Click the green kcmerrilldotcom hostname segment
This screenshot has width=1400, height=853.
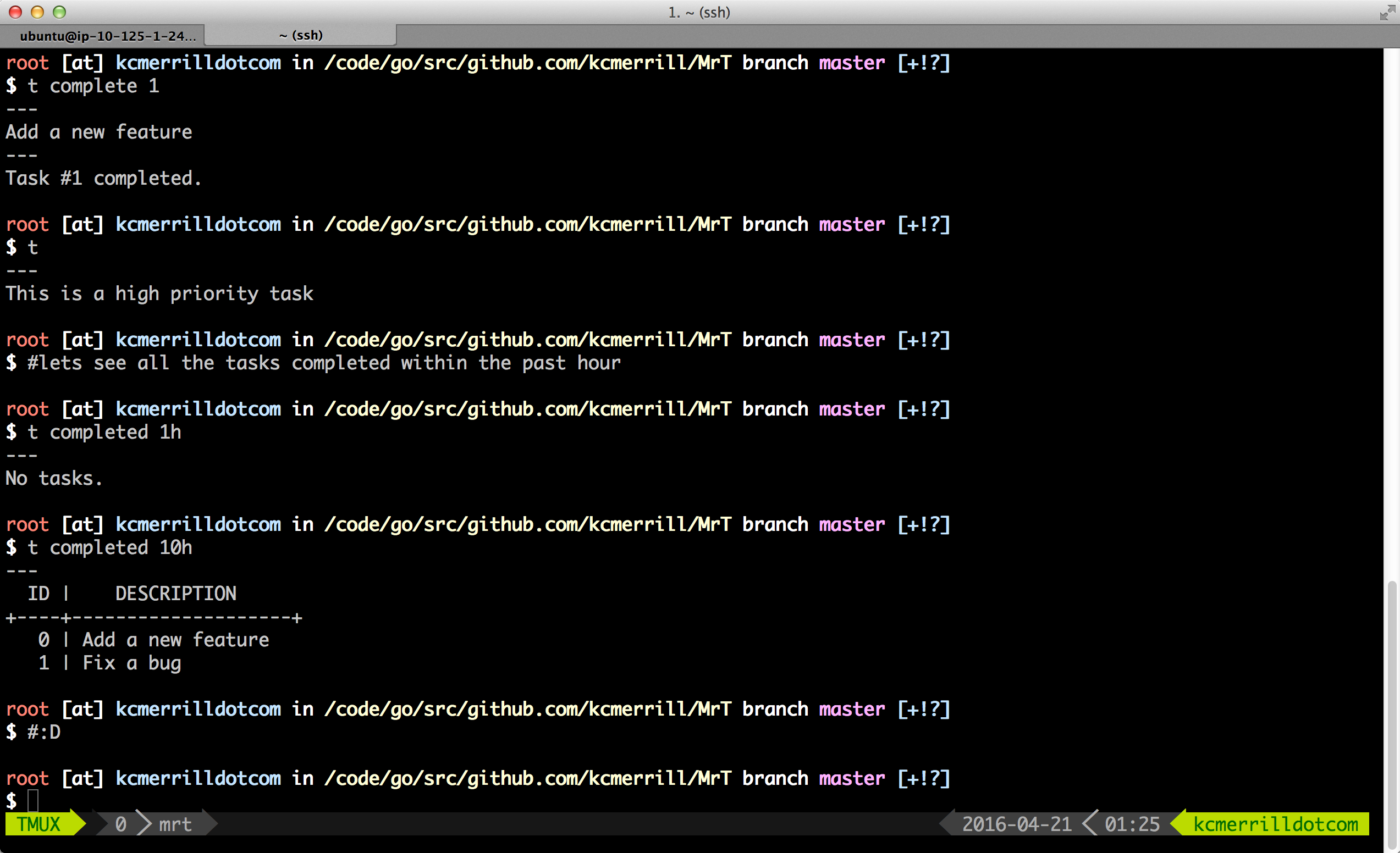(x=1276, y=823)
